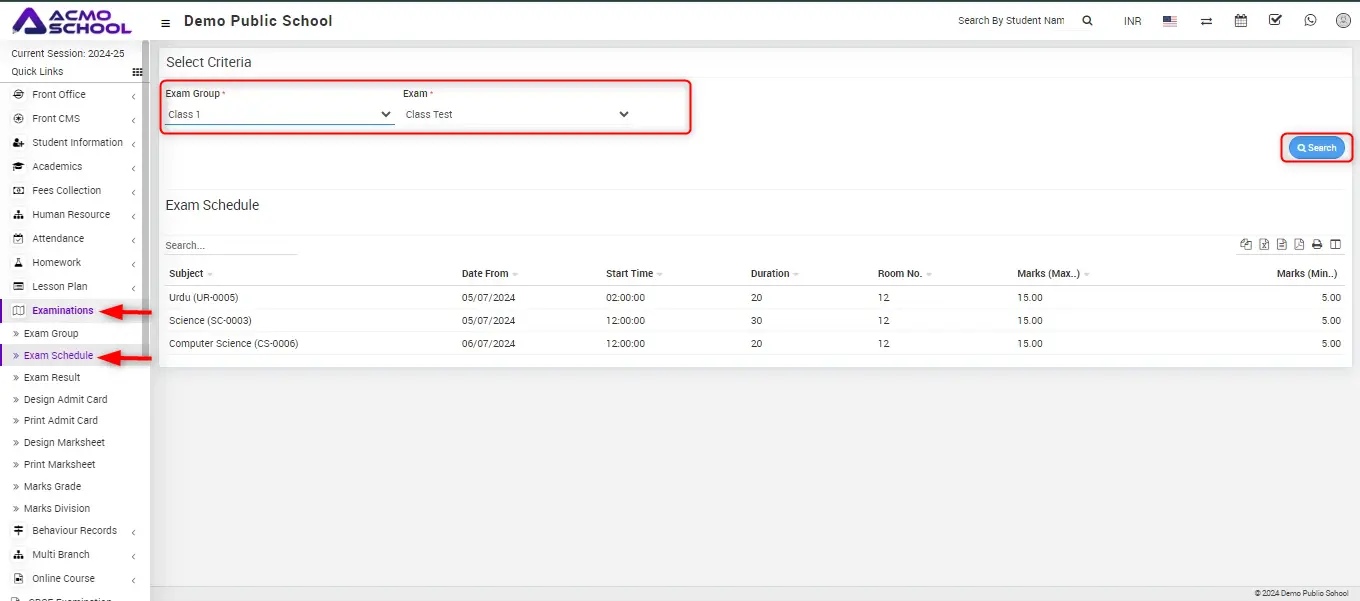This screenshot has width=1360, height=601.
Task: Expand Fees Collection sidebar menu
Action: [x=66, y=190]
